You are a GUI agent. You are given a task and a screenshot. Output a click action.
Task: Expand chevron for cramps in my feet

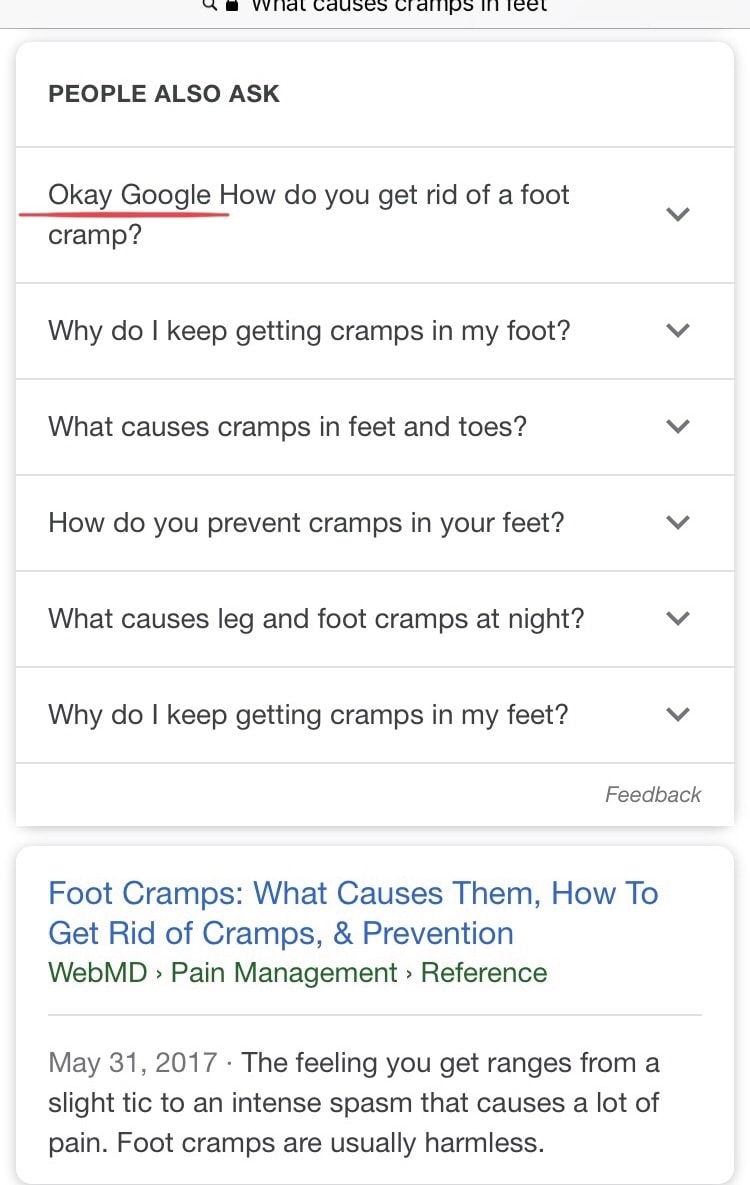pos(678,715)
